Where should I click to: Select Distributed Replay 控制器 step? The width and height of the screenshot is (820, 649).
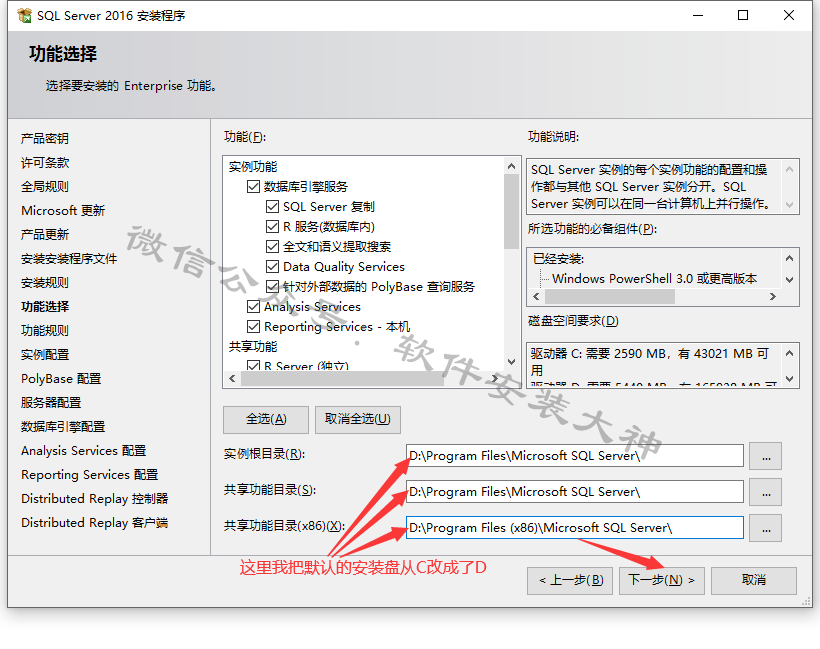95,499
